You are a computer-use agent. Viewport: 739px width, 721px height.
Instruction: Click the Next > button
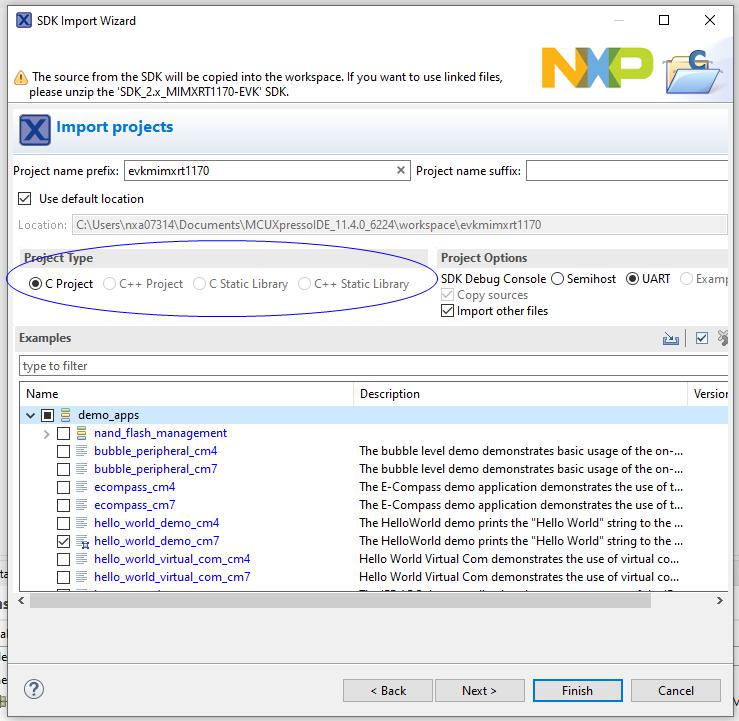(479, 690)
